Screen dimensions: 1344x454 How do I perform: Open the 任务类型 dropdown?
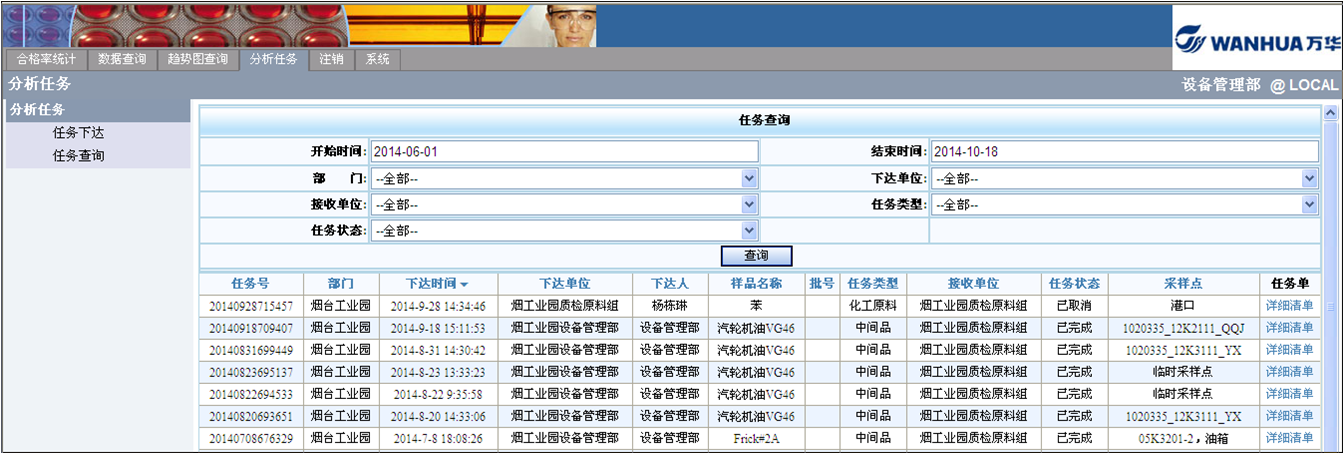click(x=1309, y=204)
